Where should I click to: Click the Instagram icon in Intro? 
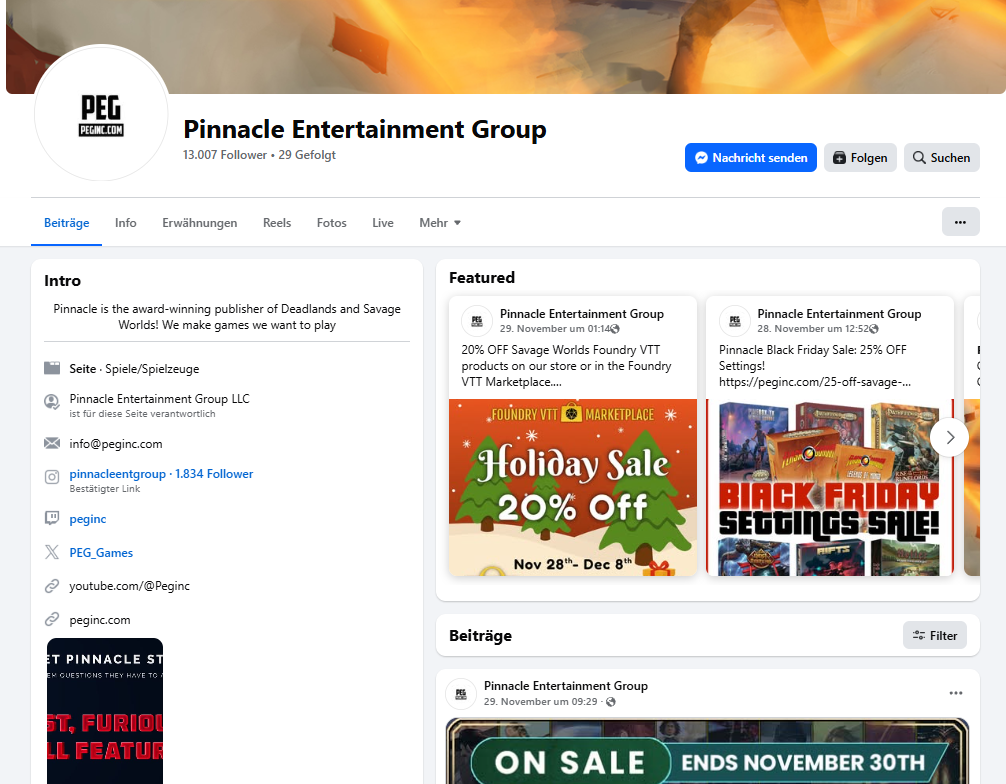pos(52,477)
